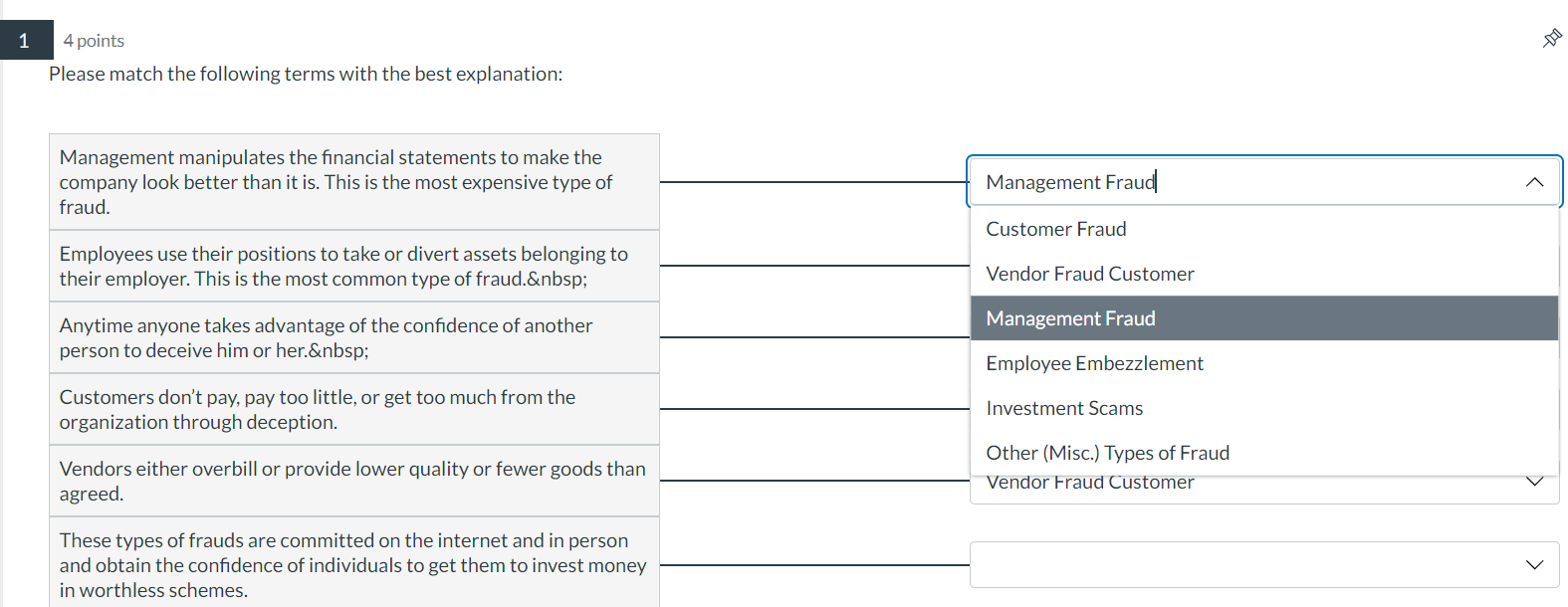Click the employees divert assets description box
Screen dimensions: 1568x607
click(x=353, y=266)
